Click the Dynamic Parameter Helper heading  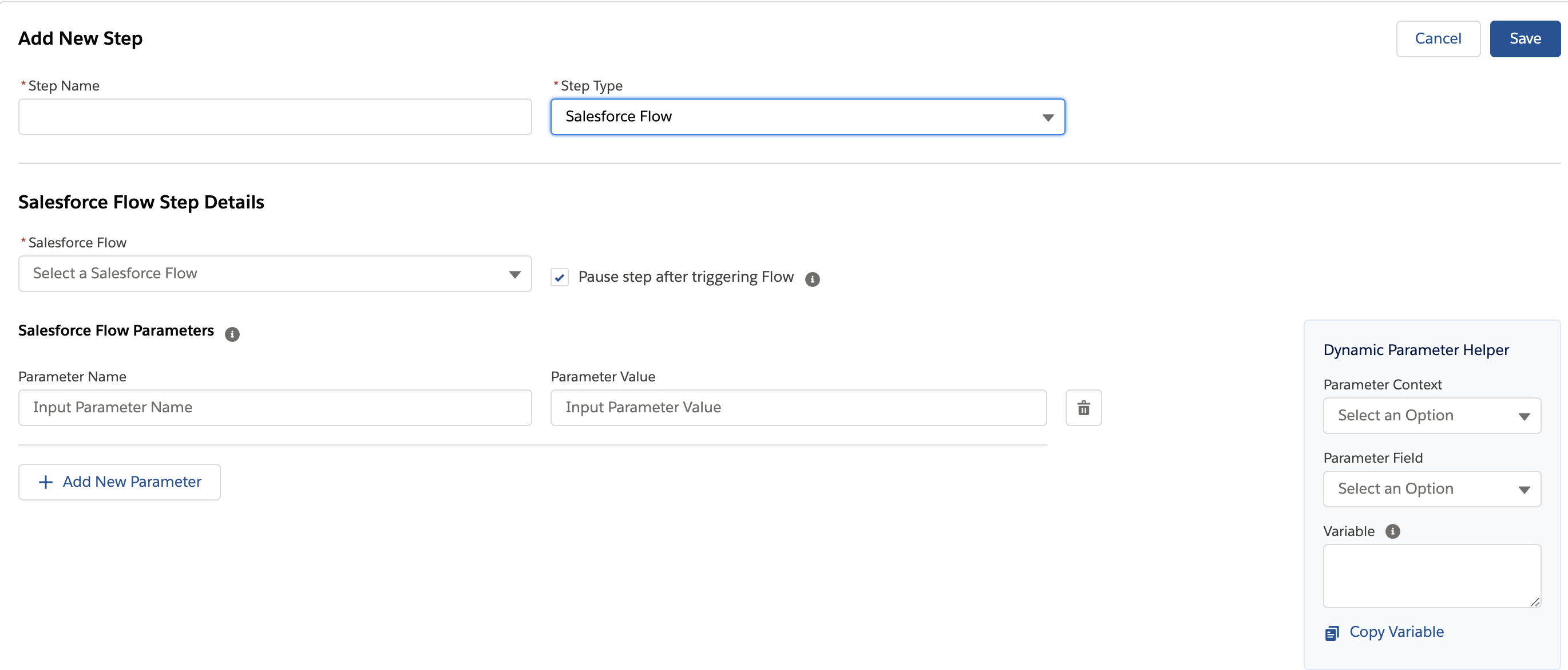click(1416, 350)
